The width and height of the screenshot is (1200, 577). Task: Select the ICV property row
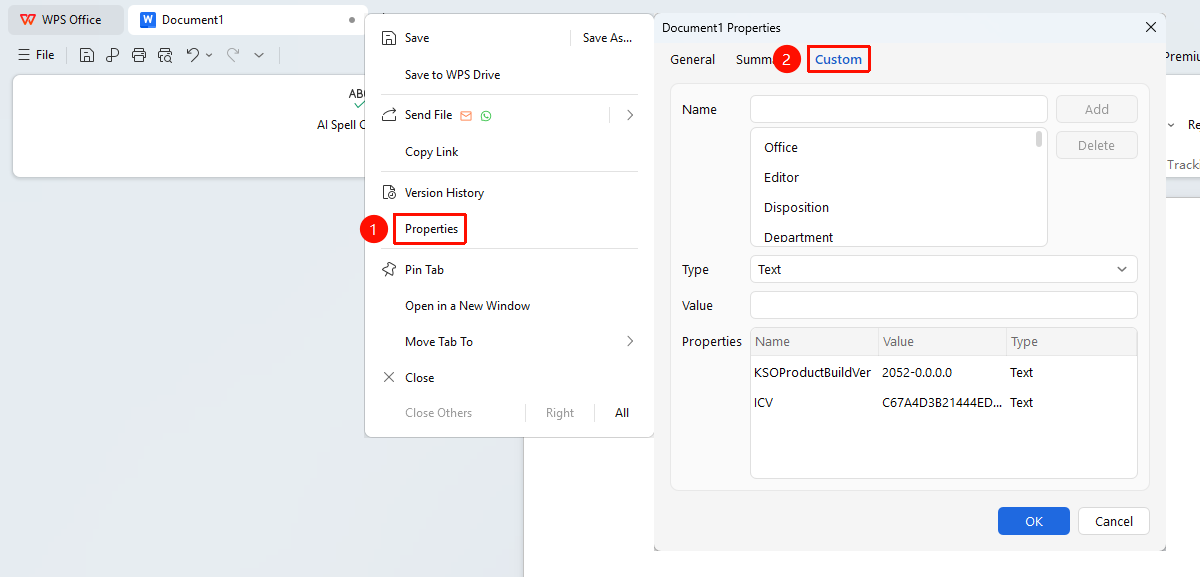pos(944,403)
